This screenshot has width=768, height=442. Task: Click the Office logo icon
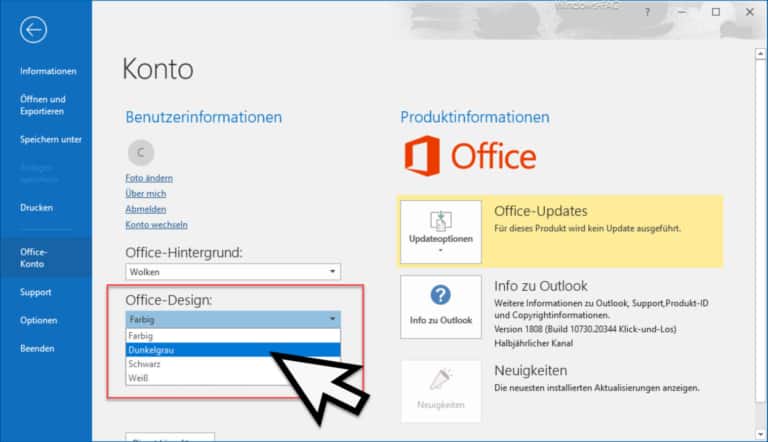pyautogui.click(x=422, y=156)
